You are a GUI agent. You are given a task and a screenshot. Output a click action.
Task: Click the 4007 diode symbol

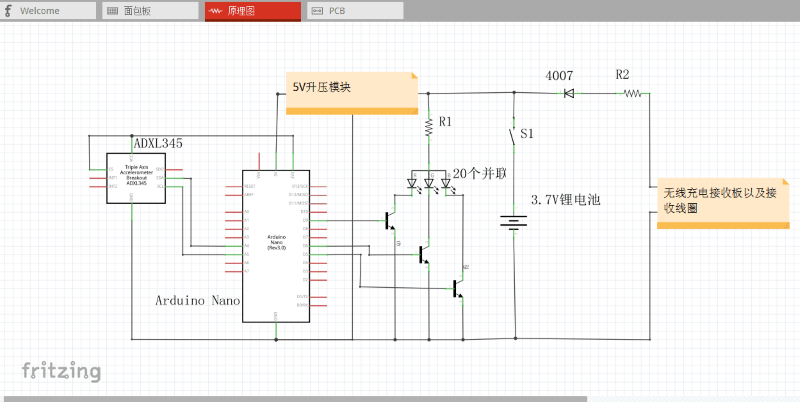(567, 93)
